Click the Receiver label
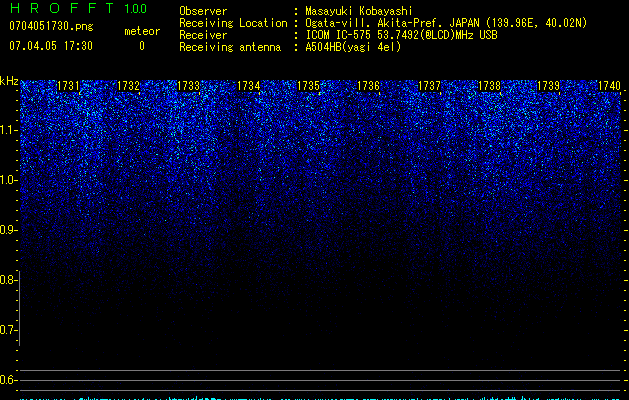Image resolution: width=629 pixels, height=400 pixels. [203, 35]
